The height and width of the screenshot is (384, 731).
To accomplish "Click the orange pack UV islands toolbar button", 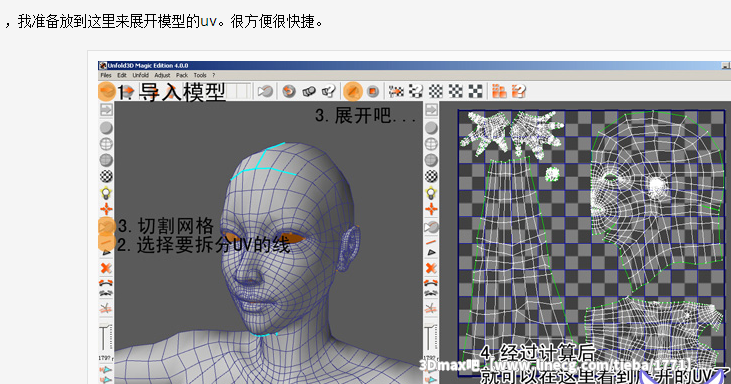I will (x=499, y=91).
